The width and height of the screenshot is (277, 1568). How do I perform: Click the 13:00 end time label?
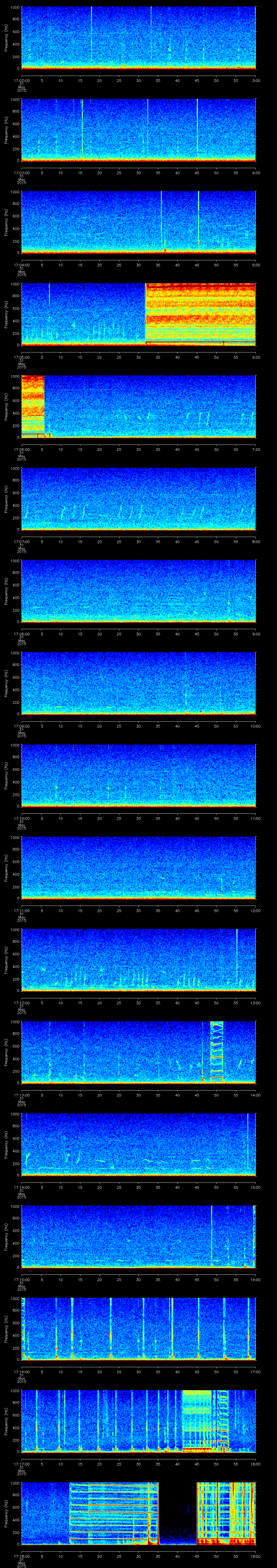(256, 1003)
